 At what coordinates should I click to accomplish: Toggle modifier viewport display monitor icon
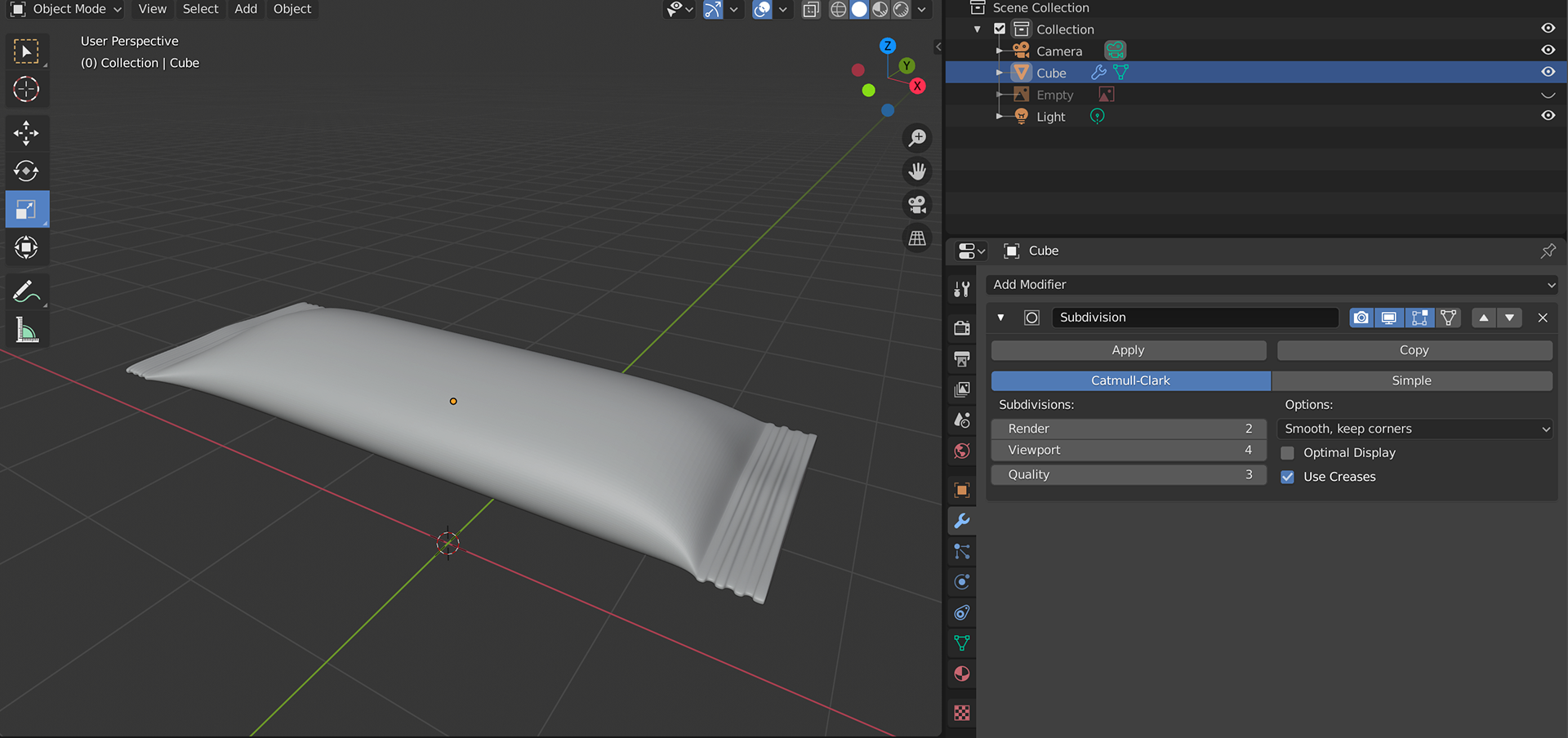coord(1389,318)
